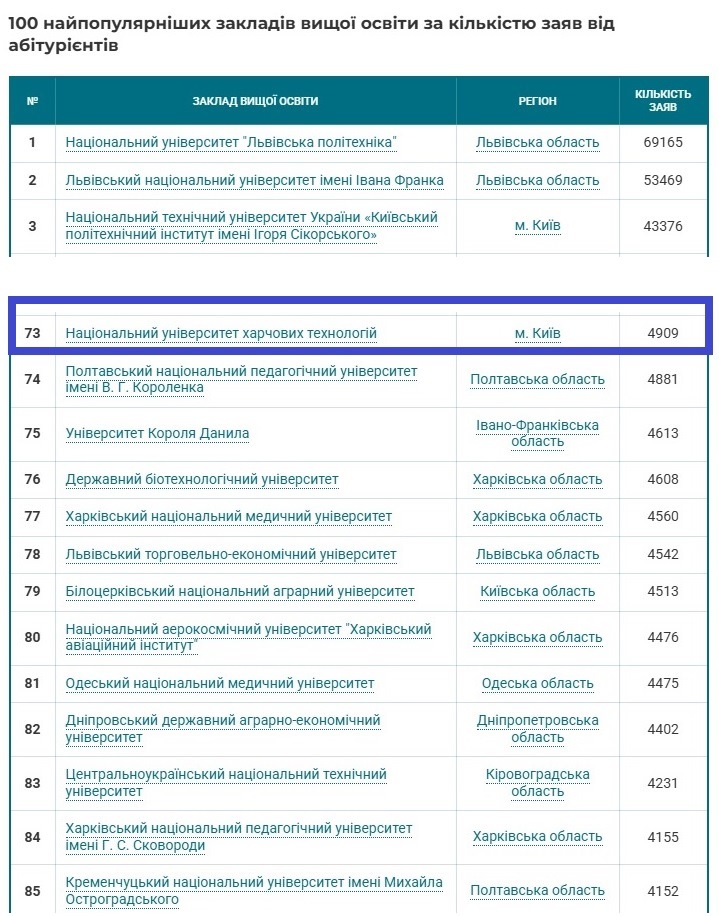Select the application count 4608
The image size is (719, 916).
click(x=663, y=480)
